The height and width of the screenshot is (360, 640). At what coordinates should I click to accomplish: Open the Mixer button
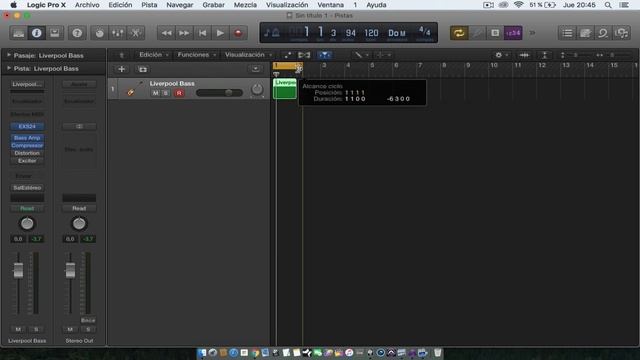(118, 33)
